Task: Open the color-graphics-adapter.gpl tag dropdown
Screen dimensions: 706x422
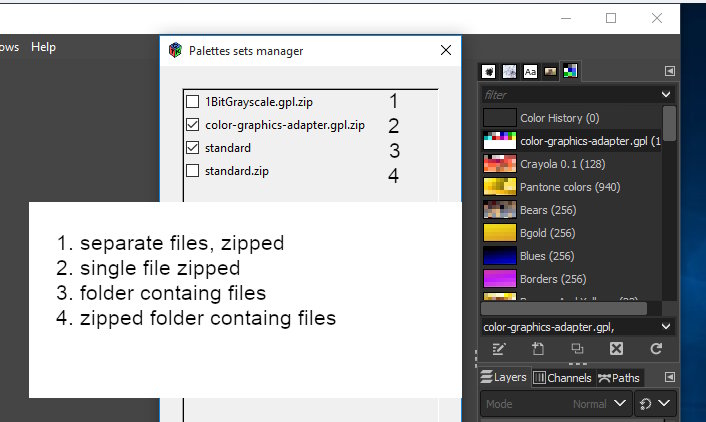Action: (x=666, y=327)
